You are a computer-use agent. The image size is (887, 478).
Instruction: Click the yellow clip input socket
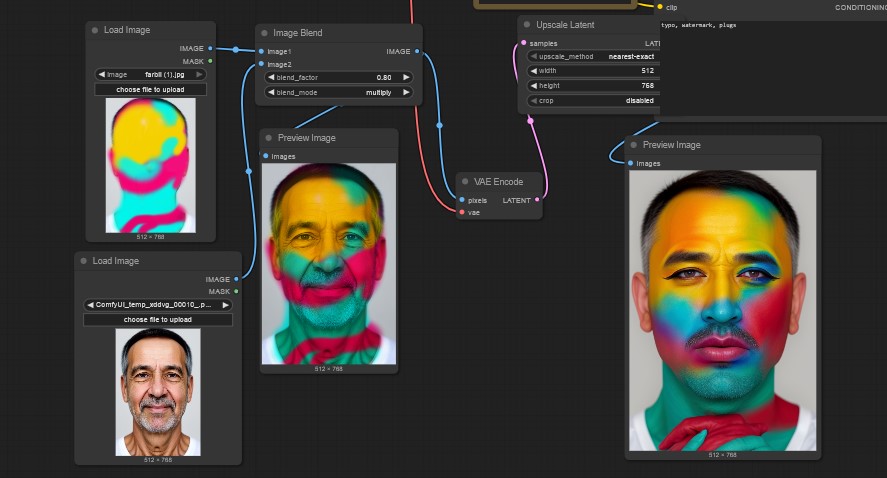pyautogui.click(x=660, y=7)
